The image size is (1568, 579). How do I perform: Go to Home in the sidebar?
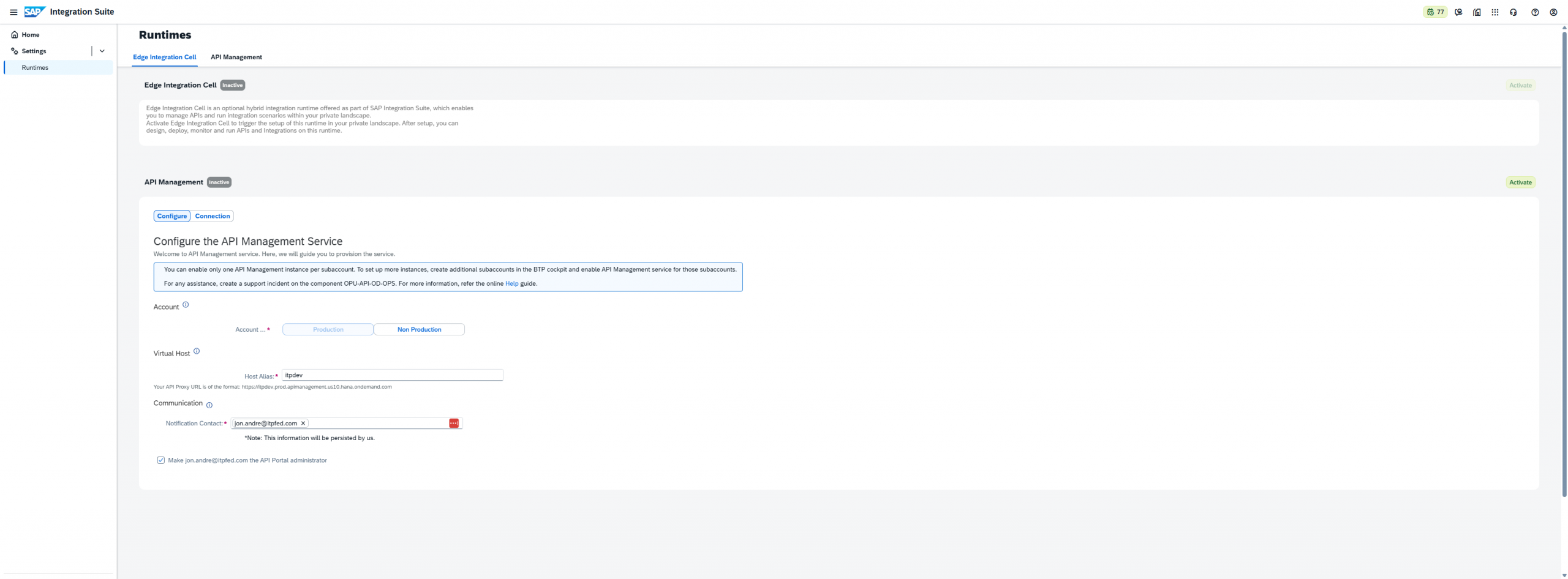30,35
